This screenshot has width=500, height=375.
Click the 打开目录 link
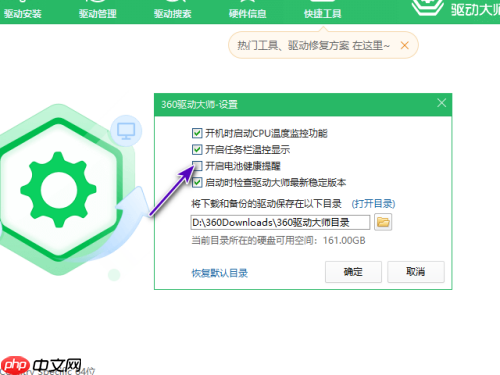[x=373, y=204]
